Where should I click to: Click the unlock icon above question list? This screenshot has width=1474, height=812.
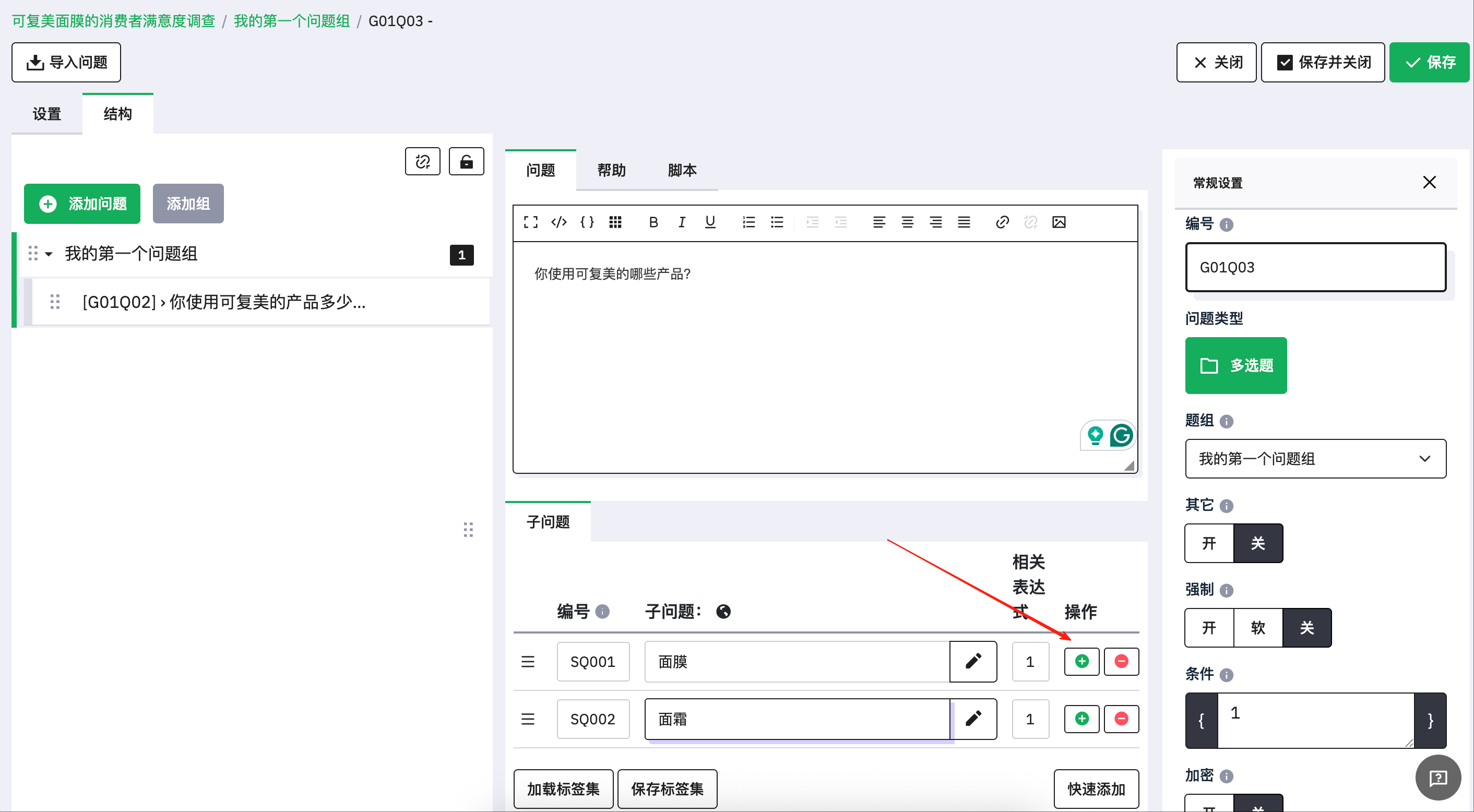pyautogui.click(x=466, y=161)
